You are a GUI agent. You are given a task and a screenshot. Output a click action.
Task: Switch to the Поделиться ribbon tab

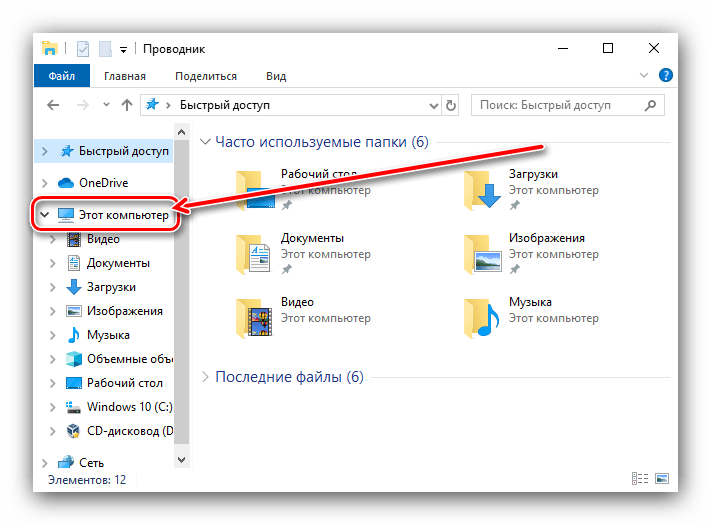[x=206, y=76]
